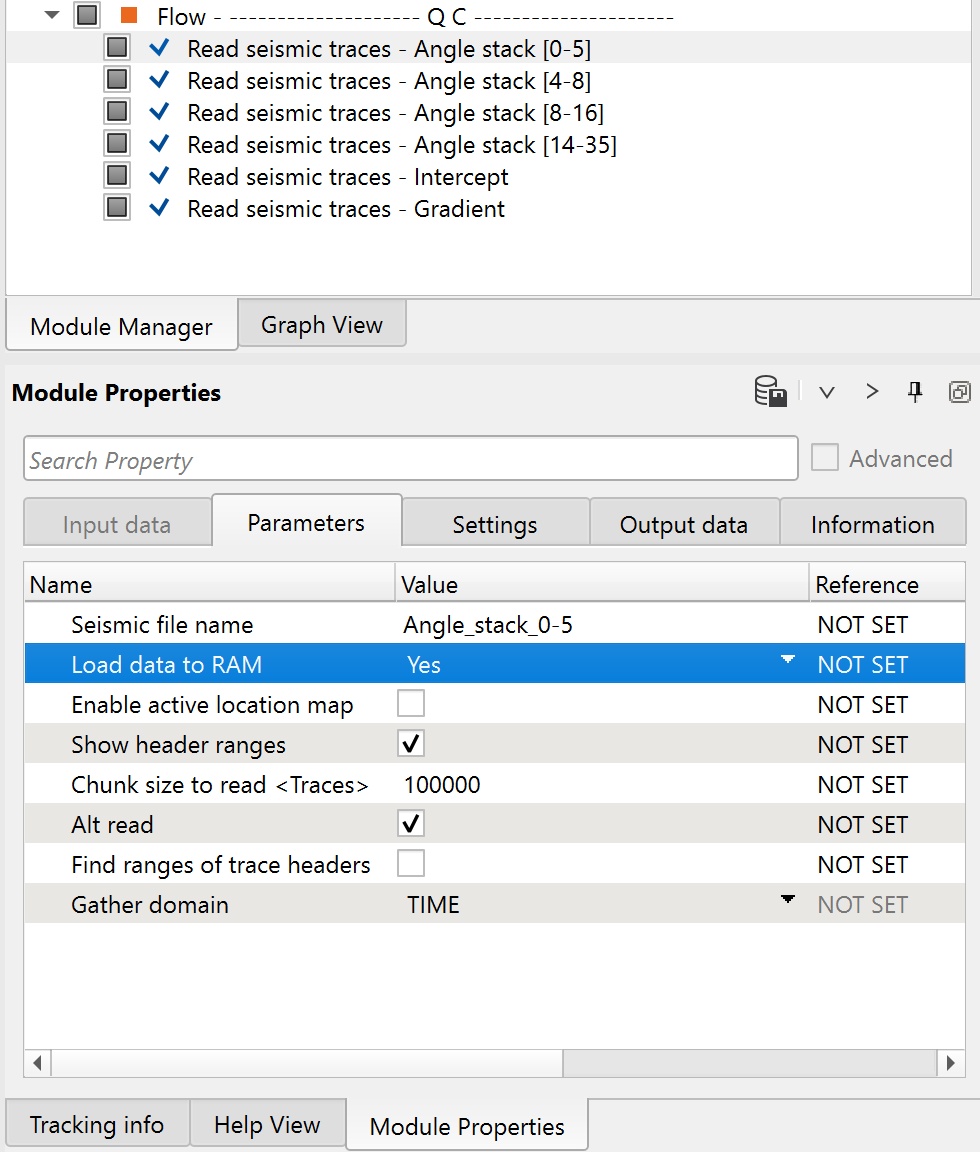Image resolution: width=980 pixels, height=1152 pixels.
Task: Switch to the Graph View tab
Action: tap(321, 325)
